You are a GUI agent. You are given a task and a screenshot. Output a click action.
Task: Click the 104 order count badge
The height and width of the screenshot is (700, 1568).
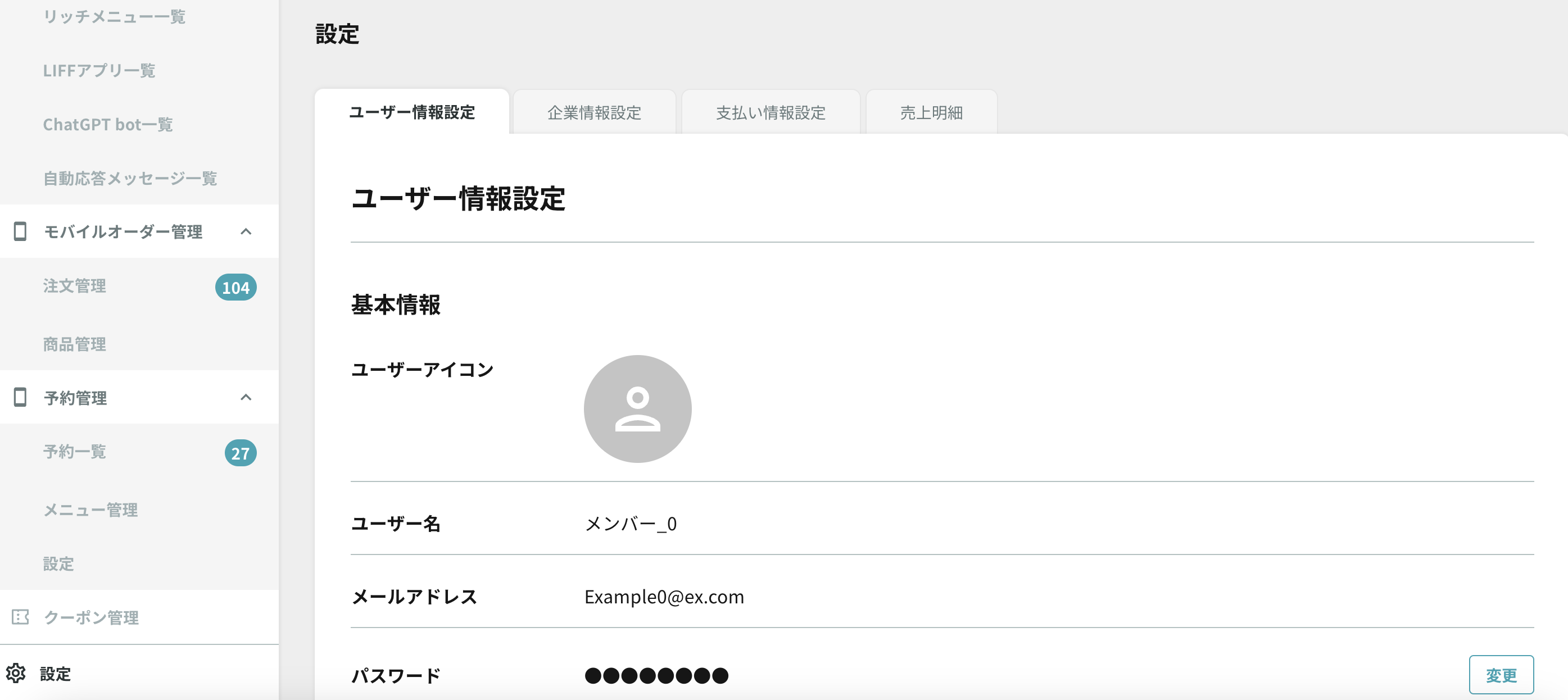[x=235, y=287]
